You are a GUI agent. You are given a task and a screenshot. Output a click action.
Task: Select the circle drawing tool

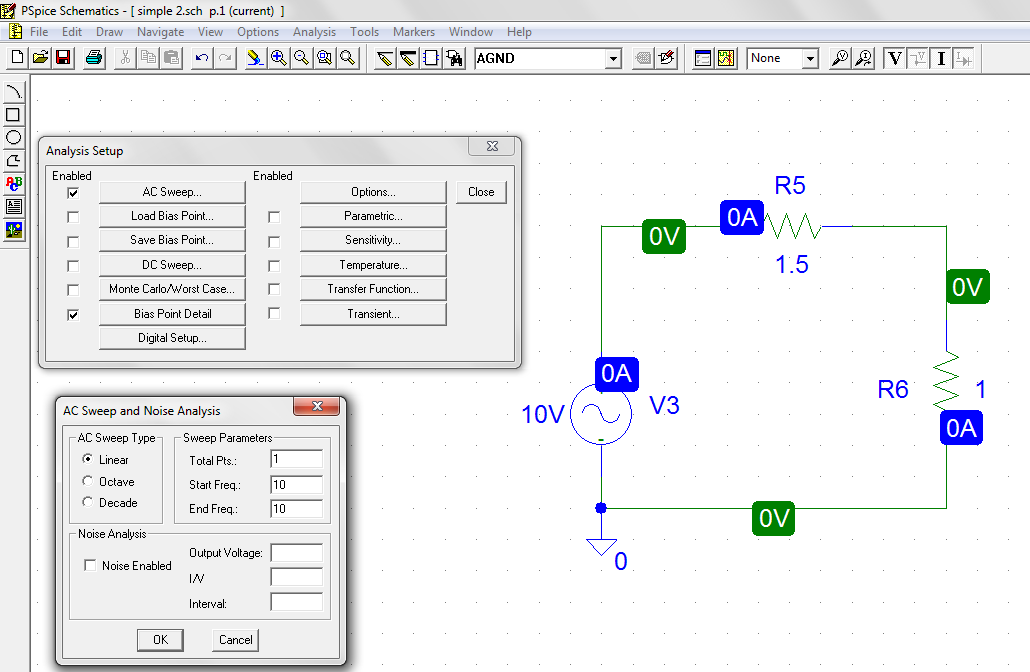click(x=14, y=137)
